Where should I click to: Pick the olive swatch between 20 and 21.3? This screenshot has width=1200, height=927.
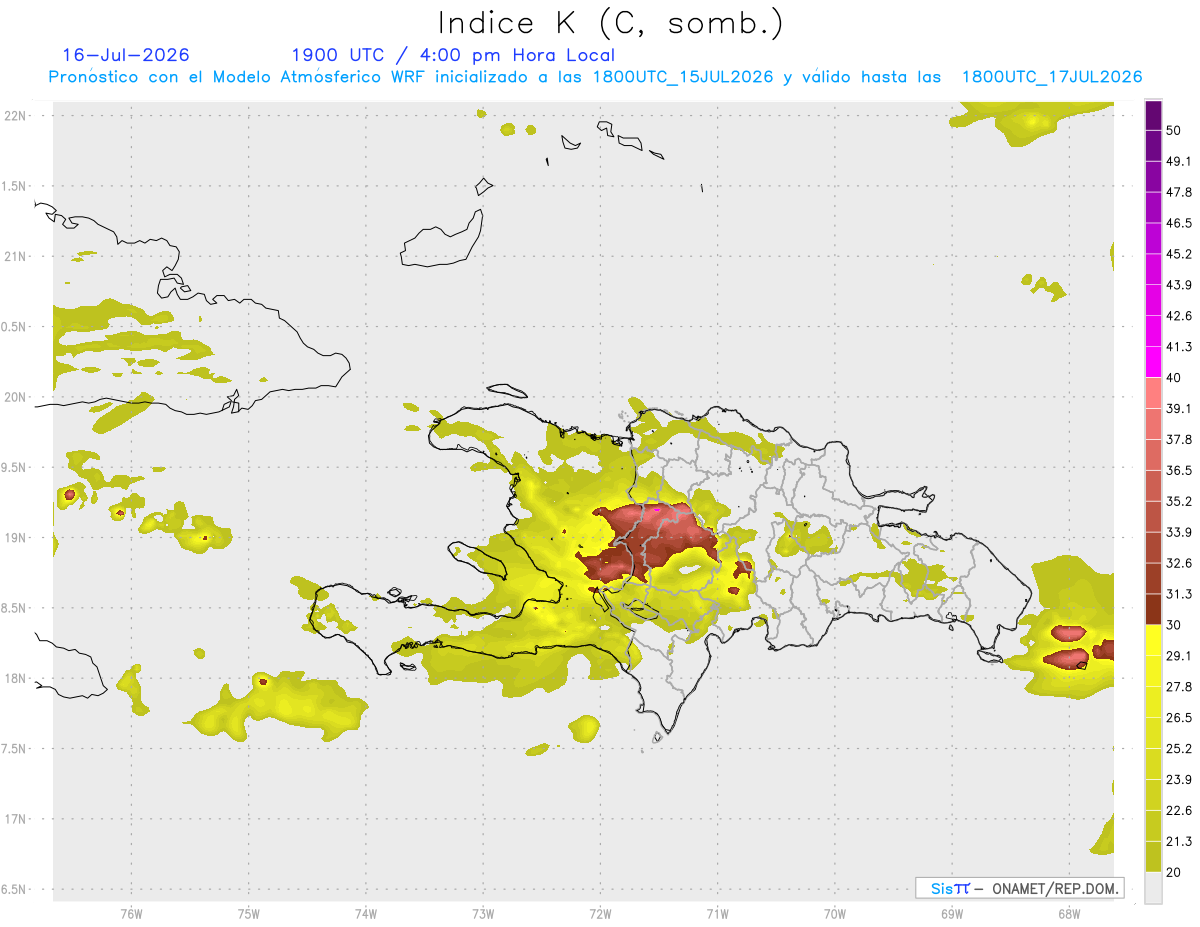[x=1153, y=856]
